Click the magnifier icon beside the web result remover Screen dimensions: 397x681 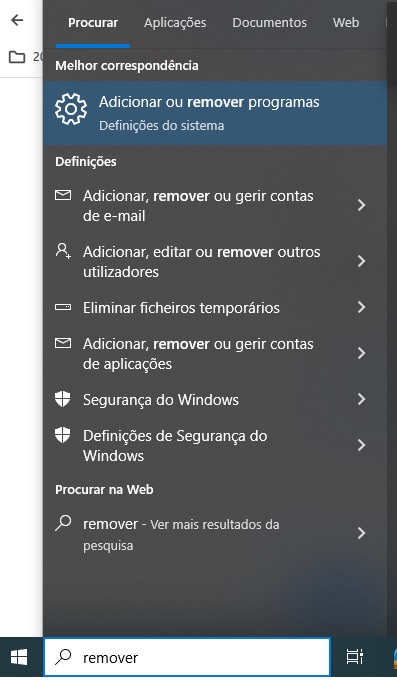tap(63, 523)
